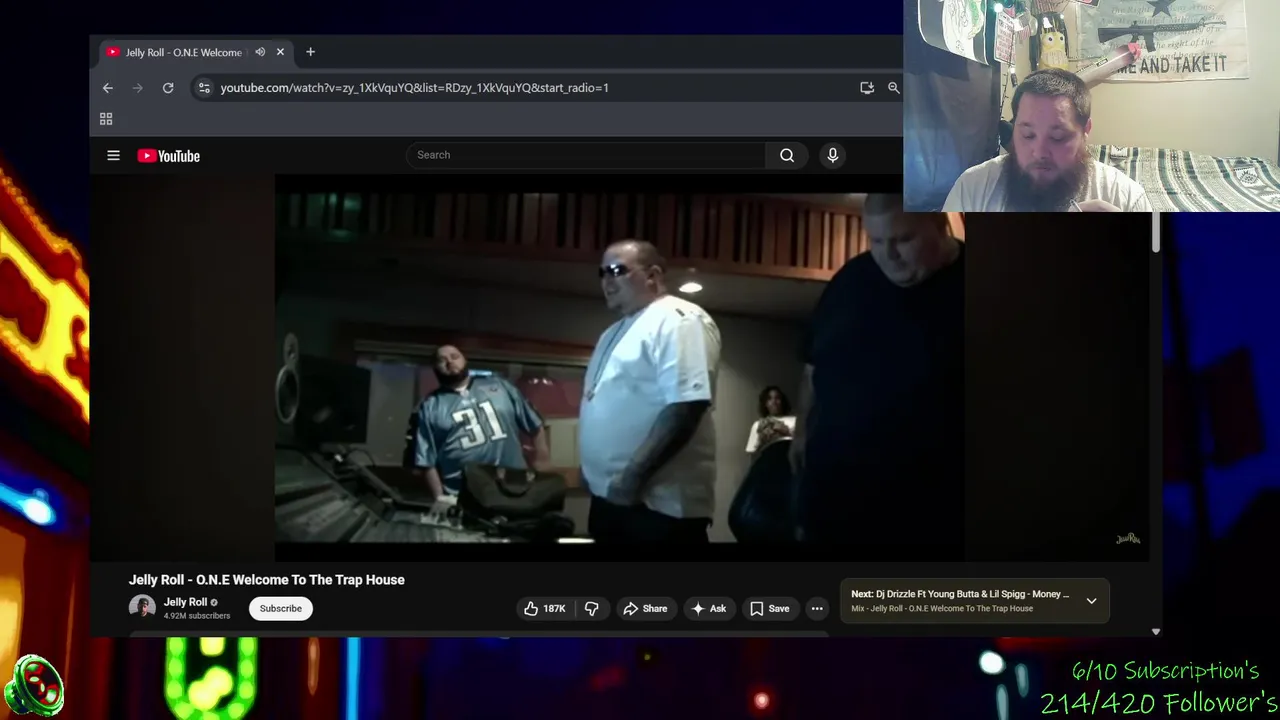Click the Jelly Roll watermark in the video
This screenshot has height=720, width=1280.
click(x=1128, y=539)
